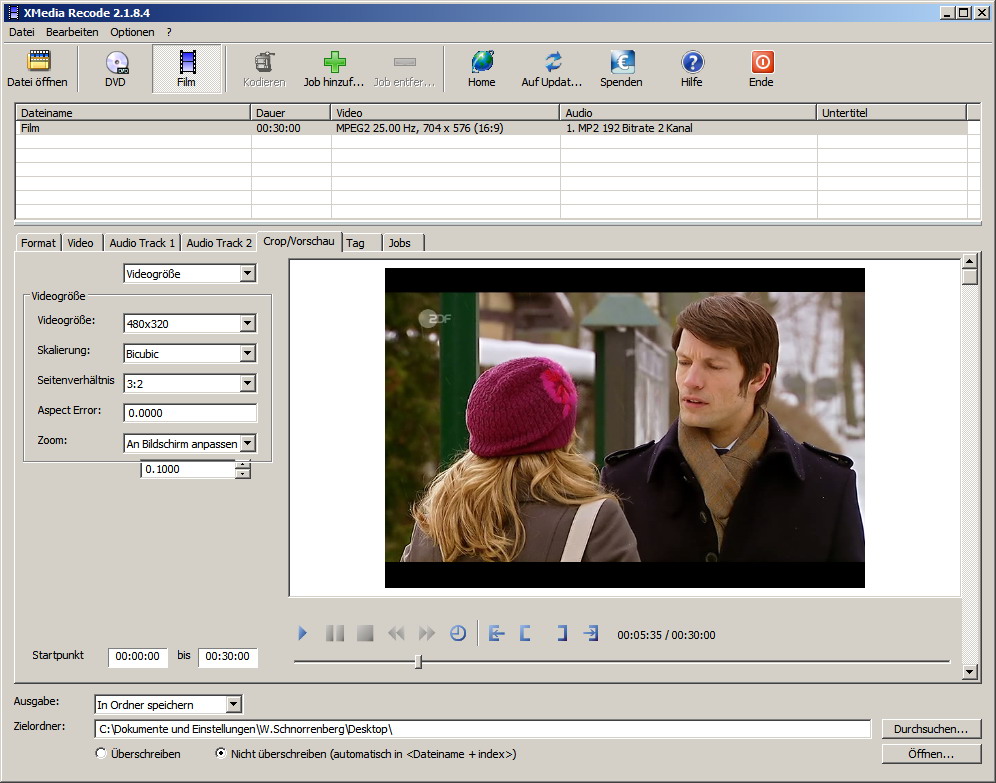Click the Öffnen button
Screen dimensions: 996x783
coord(931,754)
